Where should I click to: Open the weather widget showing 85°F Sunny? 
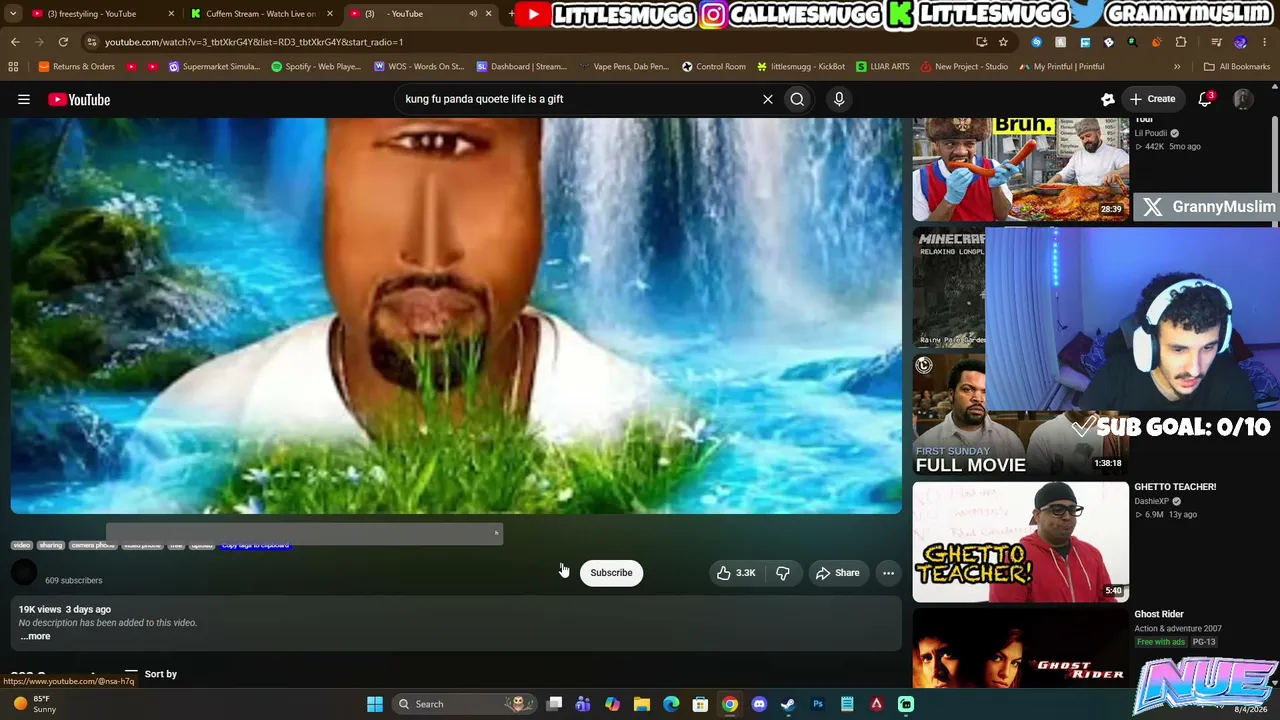point(36,704)
